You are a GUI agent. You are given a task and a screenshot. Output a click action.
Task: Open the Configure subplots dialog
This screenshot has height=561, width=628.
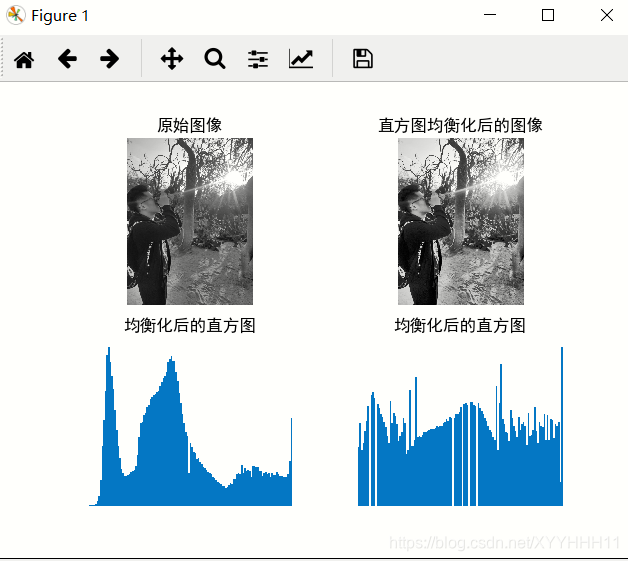pyautogui.click(x=258, y=59)
